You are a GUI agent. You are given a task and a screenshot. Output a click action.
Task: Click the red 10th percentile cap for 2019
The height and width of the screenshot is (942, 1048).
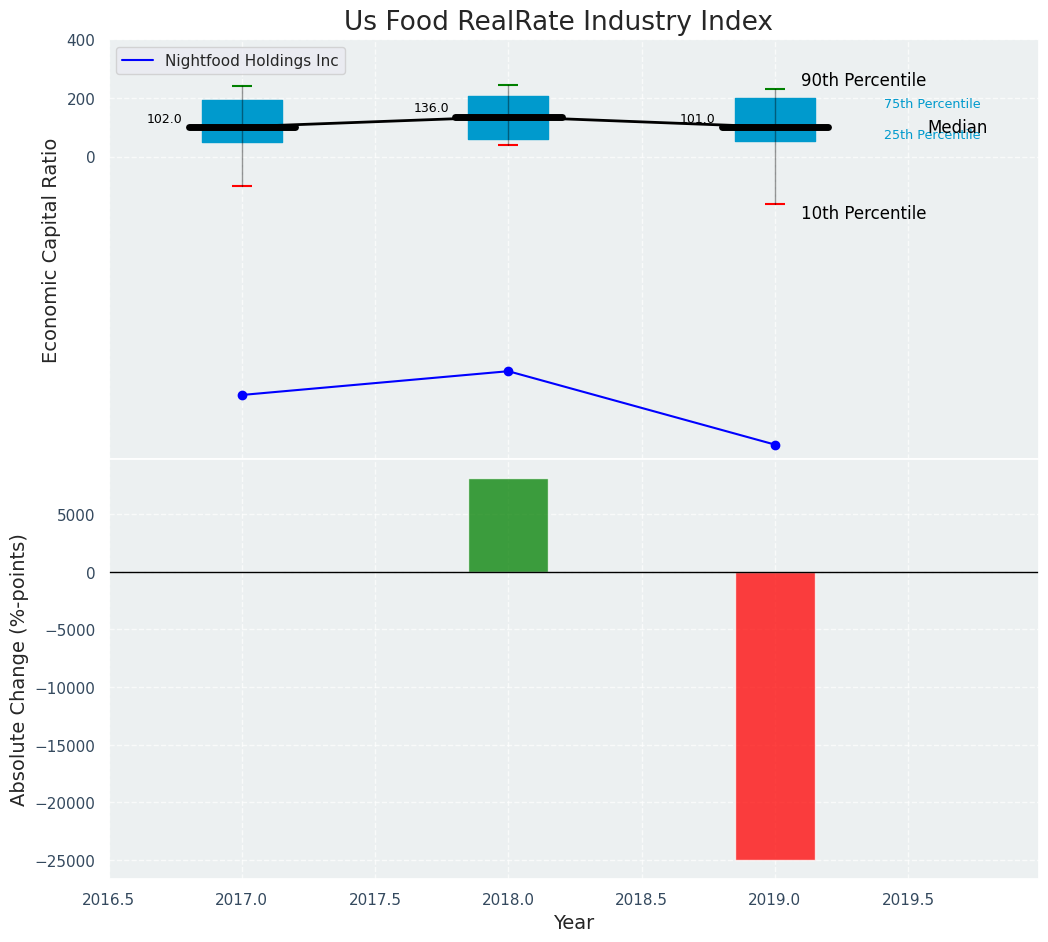[775, 204]
